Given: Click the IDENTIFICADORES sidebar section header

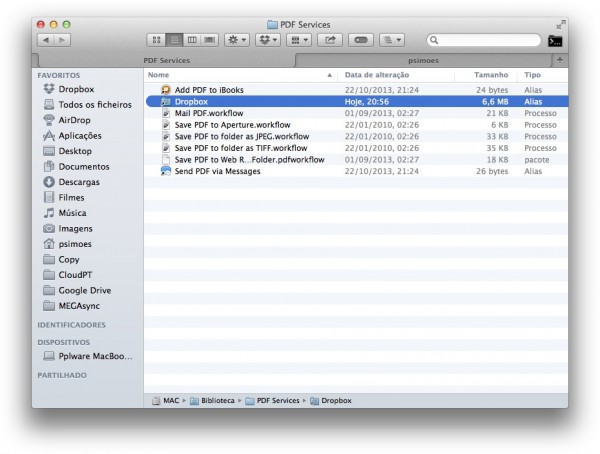Looking at the screenshot, I should pyautogui.click(x=72, y=325).
